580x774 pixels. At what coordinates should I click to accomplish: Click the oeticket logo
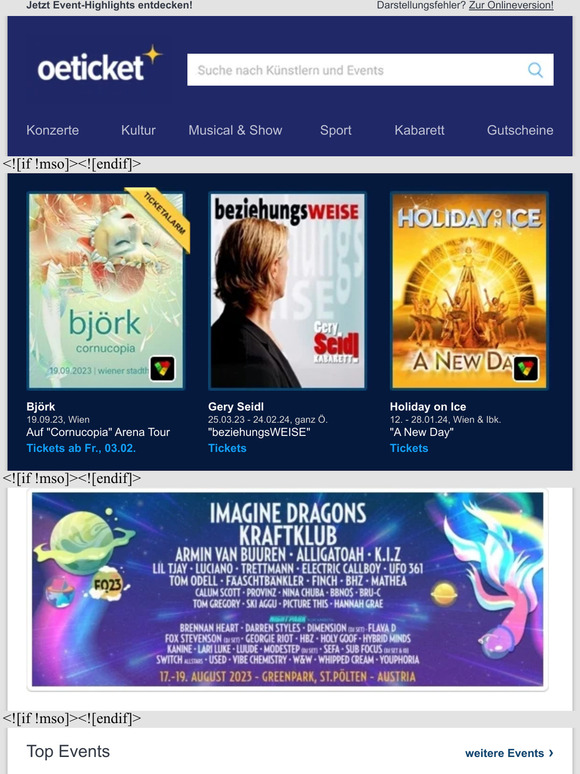[x=100, y=64]
